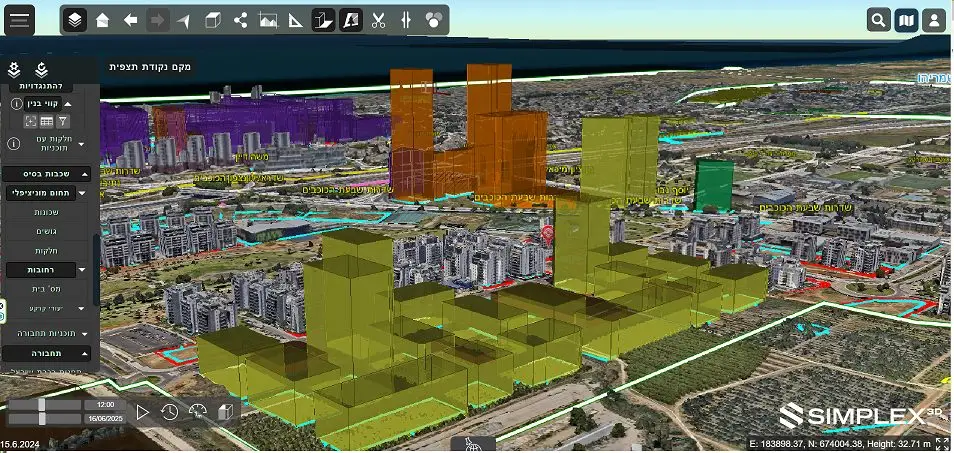Expand the תחום מוניציפלי dropdown
Image resolution: width=954 pixels, height=453 pixels.
tap(82, 193)
